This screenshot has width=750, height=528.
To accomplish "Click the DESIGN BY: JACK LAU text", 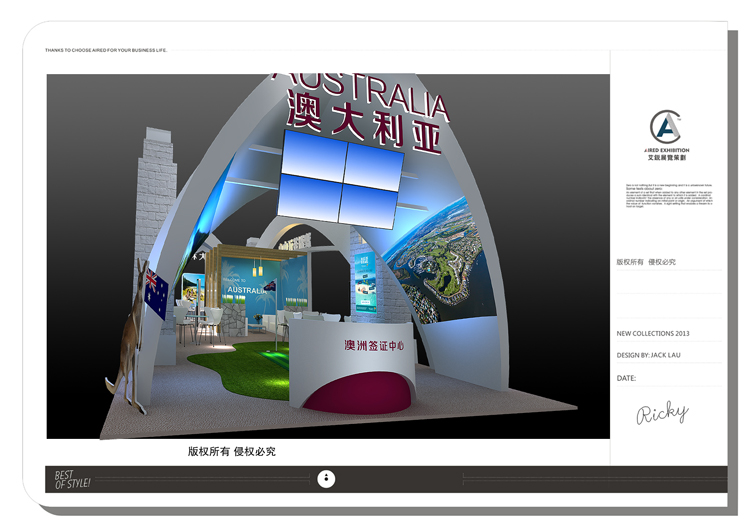I will tap(653, 355).
